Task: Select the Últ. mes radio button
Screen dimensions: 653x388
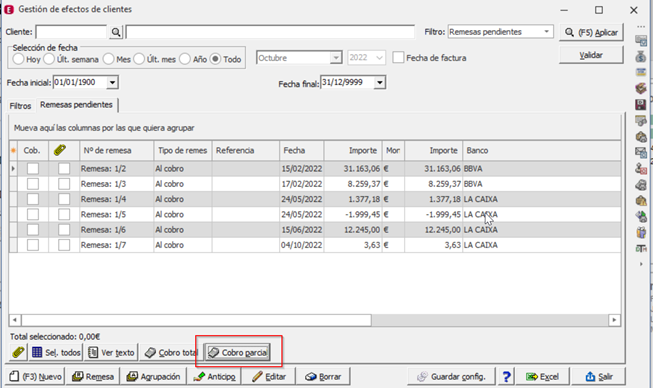Action: click(x=139, y=59)
